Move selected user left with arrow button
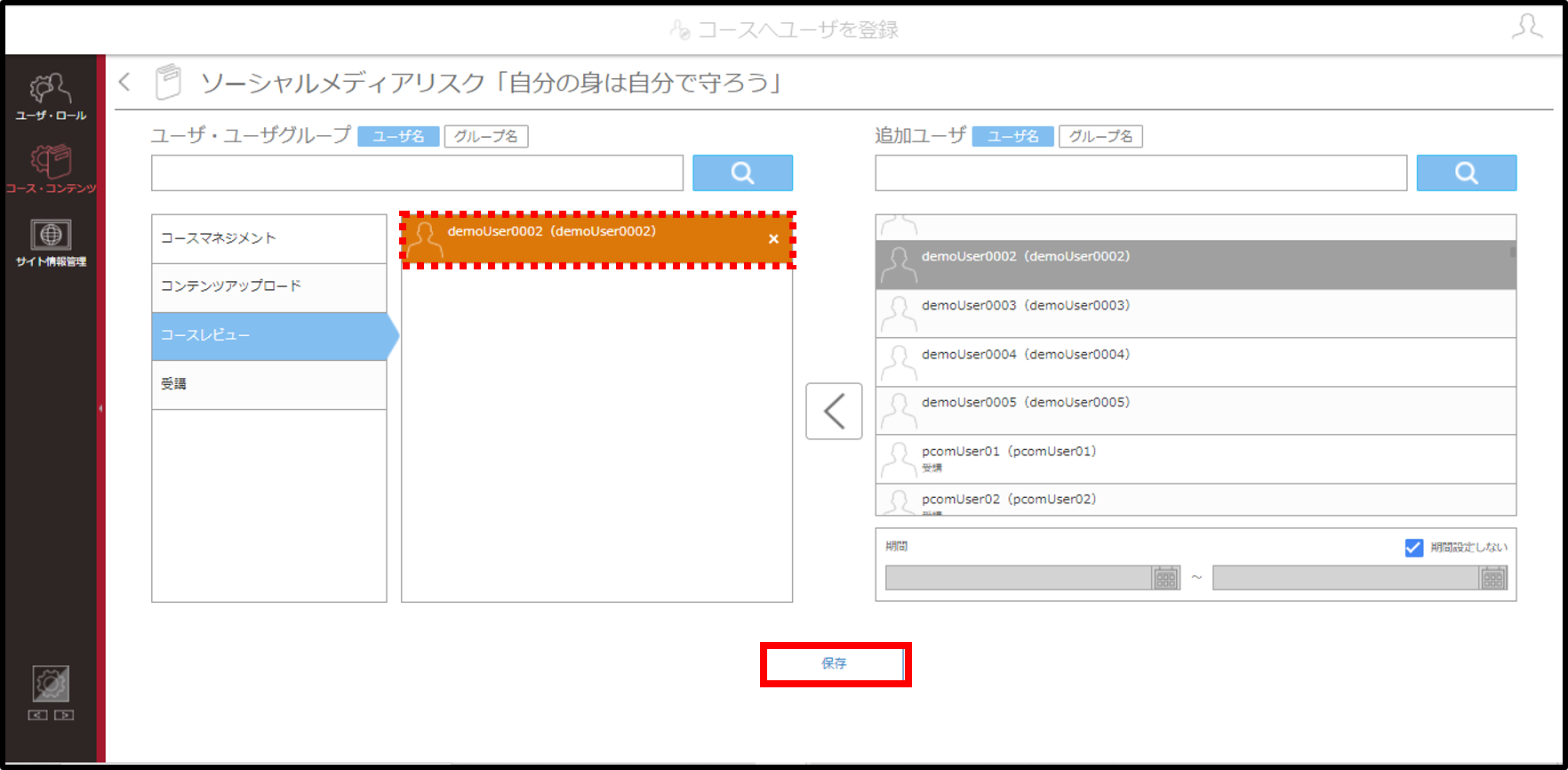This screenshot has height=770, width=1568. point(834,411)
